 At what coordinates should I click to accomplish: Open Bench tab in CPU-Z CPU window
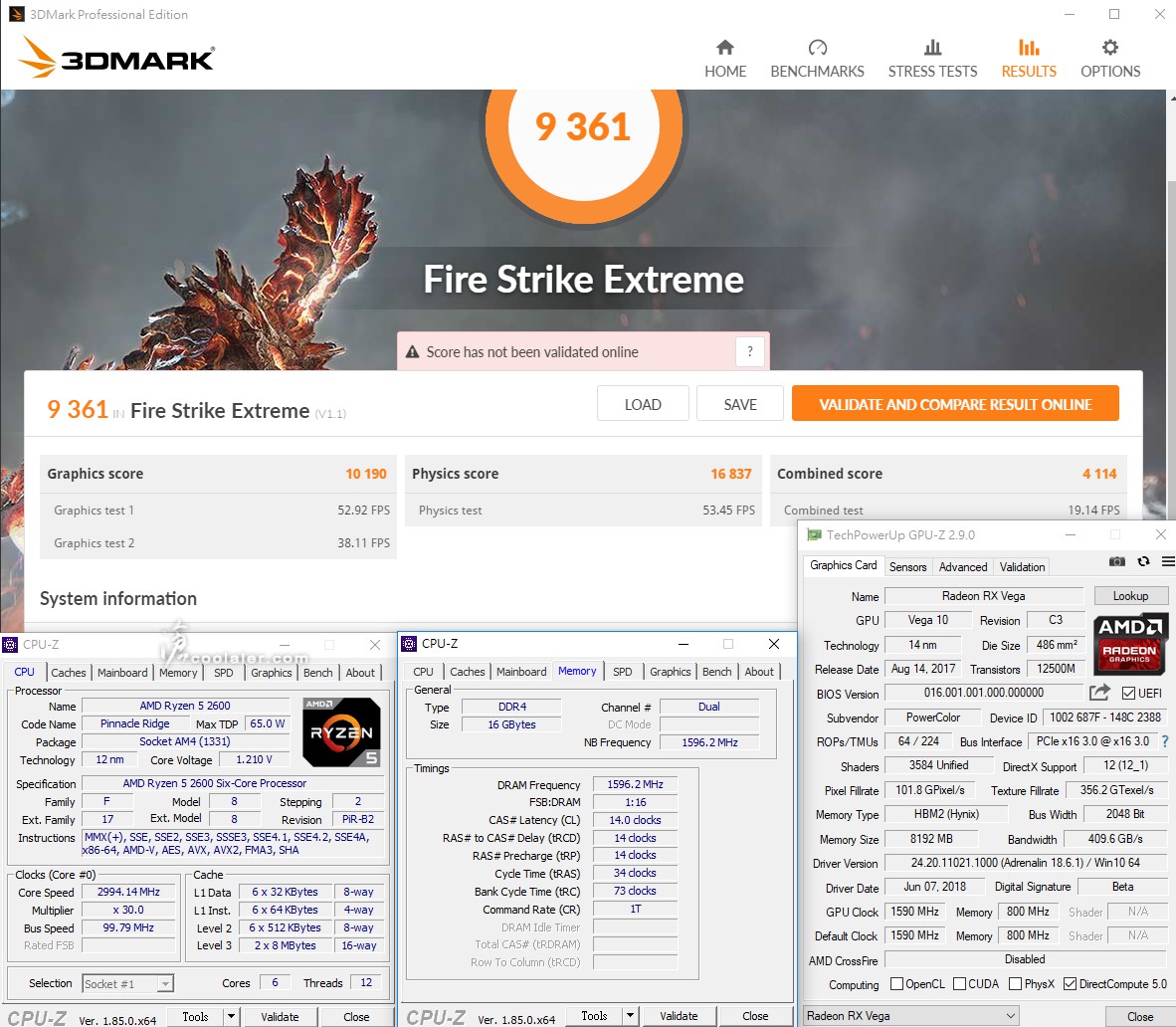tap(318, 672)
